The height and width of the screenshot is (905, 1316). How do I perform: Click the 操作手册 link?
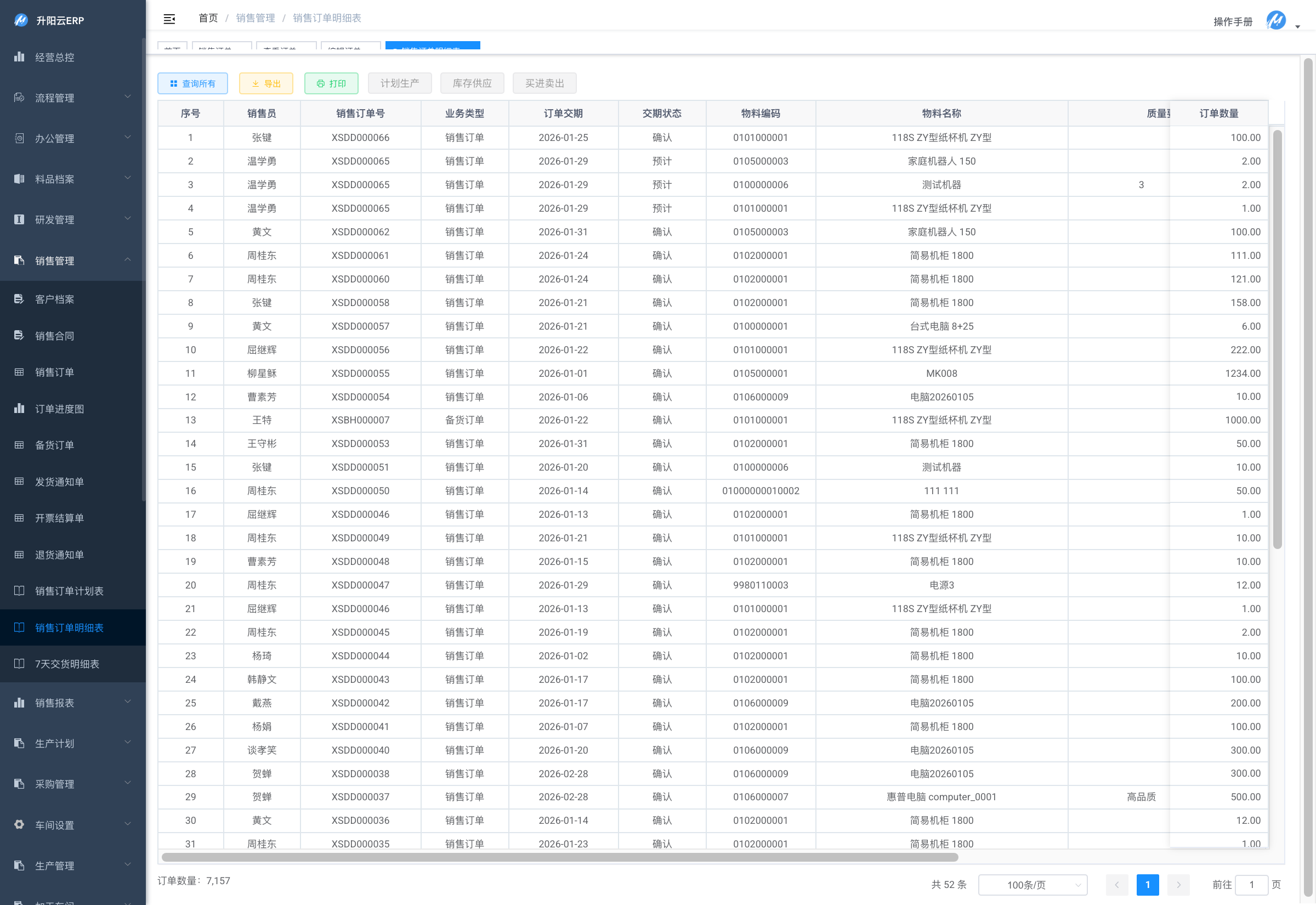[x=1232, y=21]
